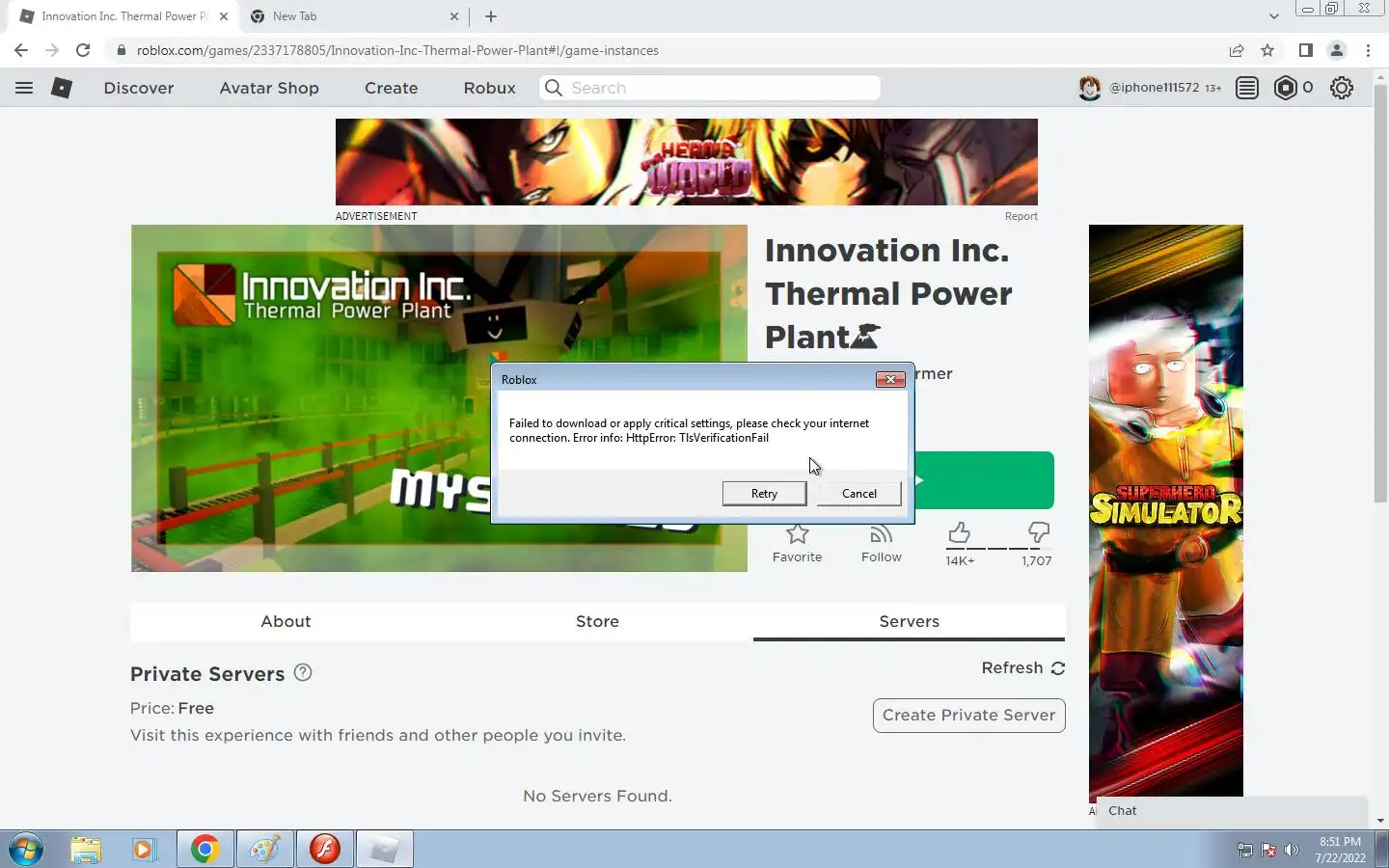Open the Private Servers help icon

pos(303,672)
